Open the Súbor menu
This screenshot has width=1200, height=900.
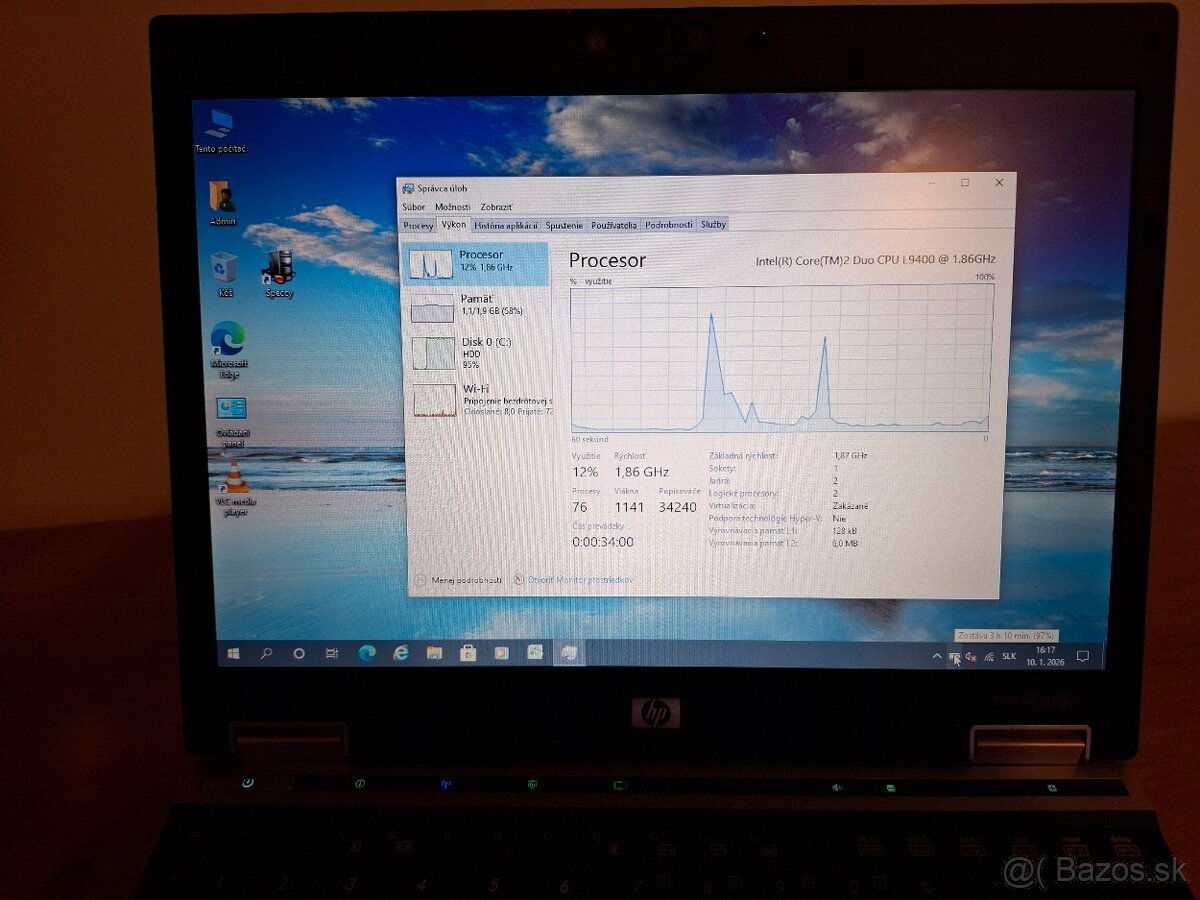coord(413,206)
